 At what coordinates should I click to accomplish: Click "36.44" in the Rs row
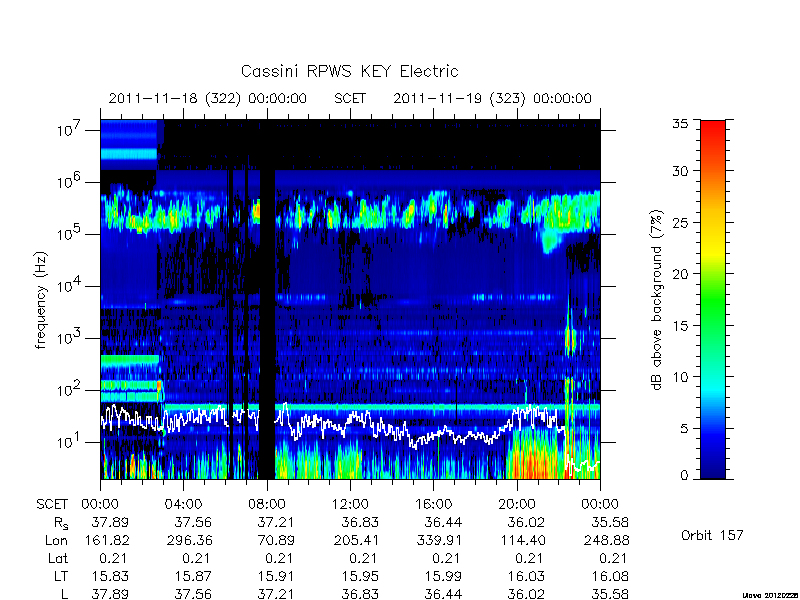coord(442,522)
